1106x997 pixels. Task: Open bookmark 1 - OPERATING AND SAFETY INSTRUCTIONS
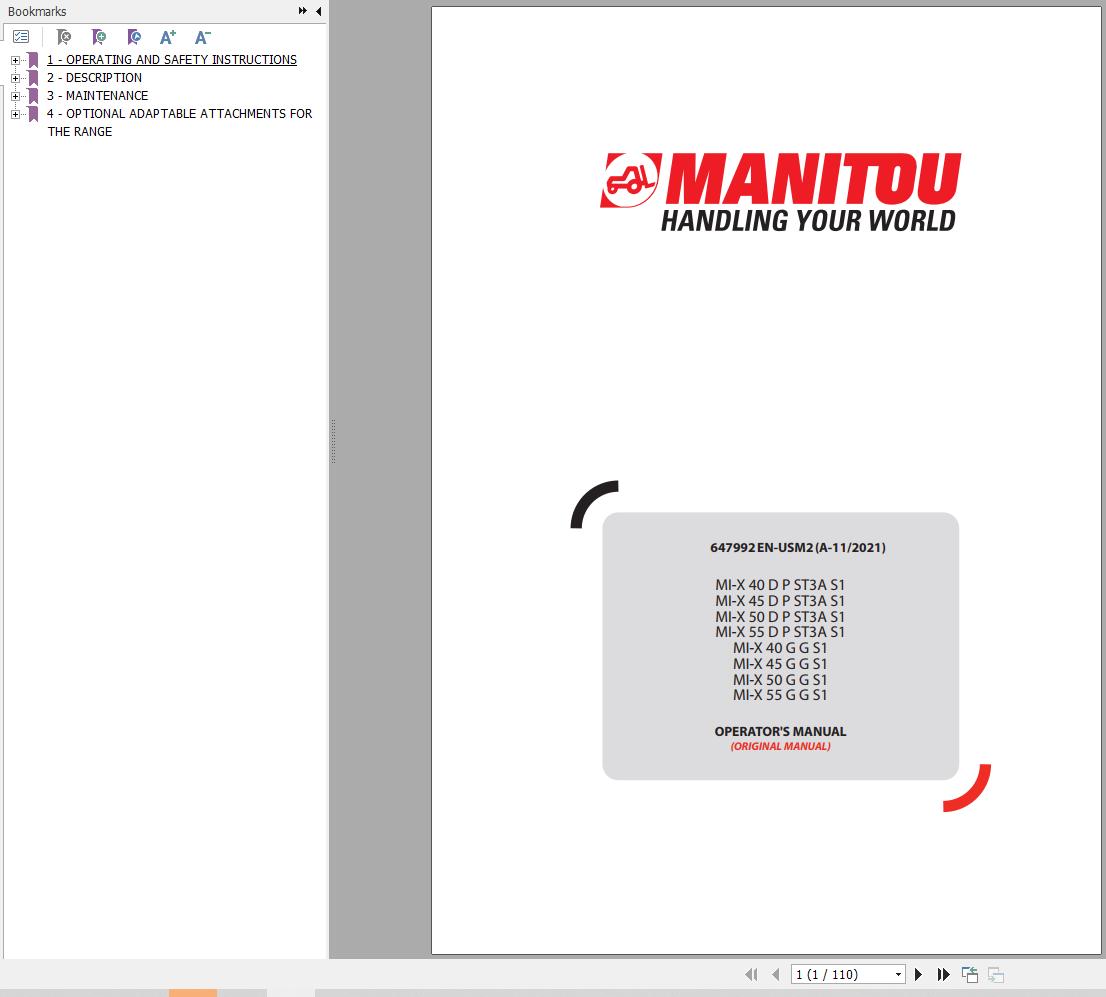(x=171, y=60)
